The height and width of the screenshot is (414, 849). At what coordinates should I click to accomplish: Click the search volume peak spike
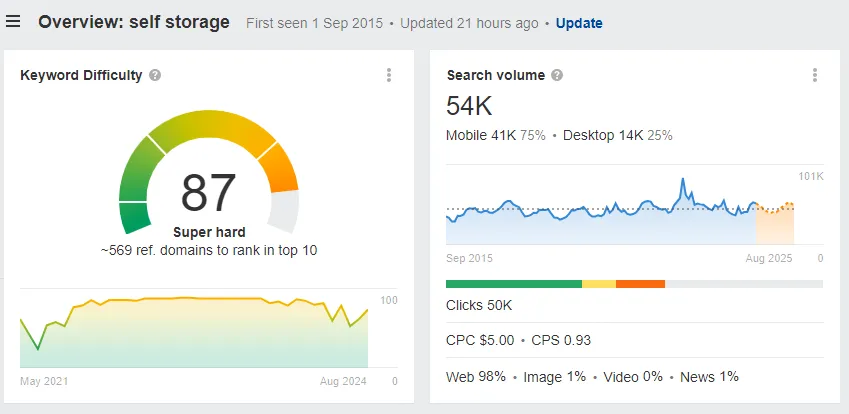pyautogui.click(x=683, y=183)
